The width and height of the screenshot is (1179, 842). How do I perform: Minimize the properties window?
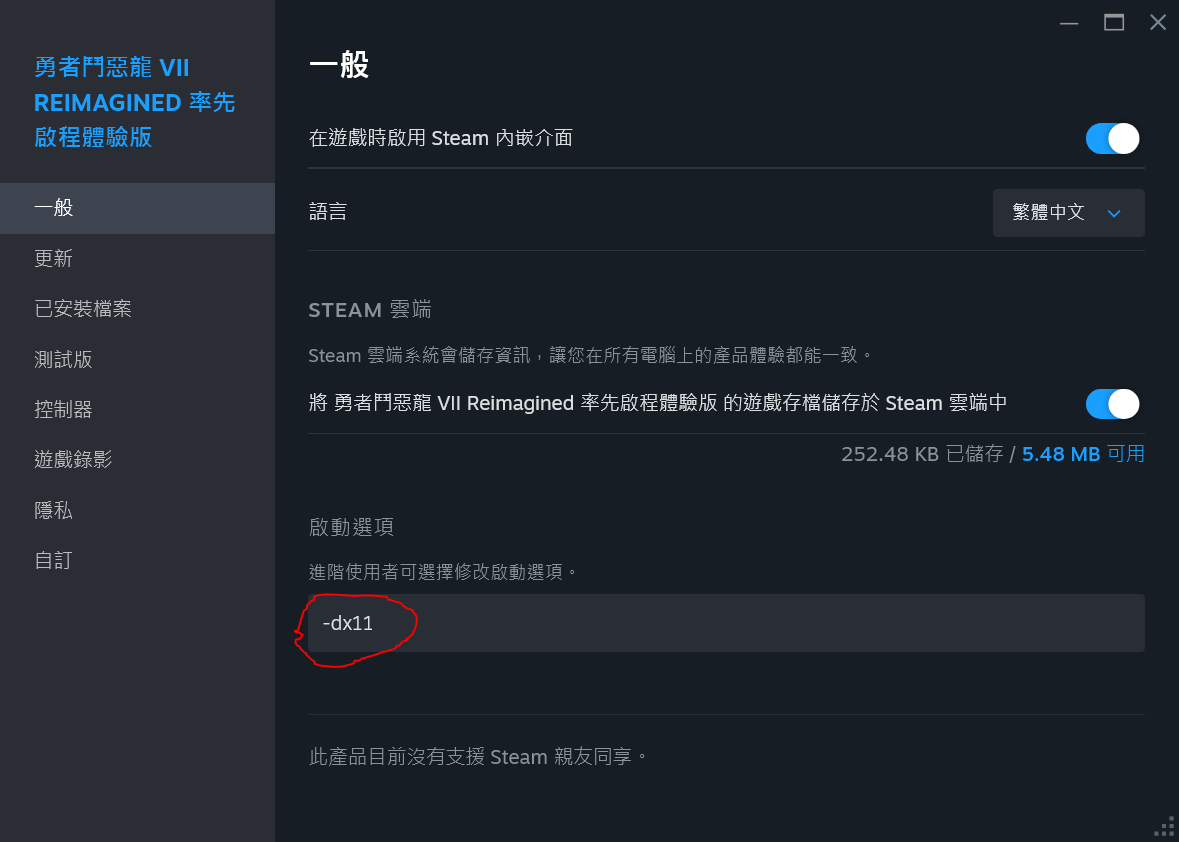coord(1069,23)
